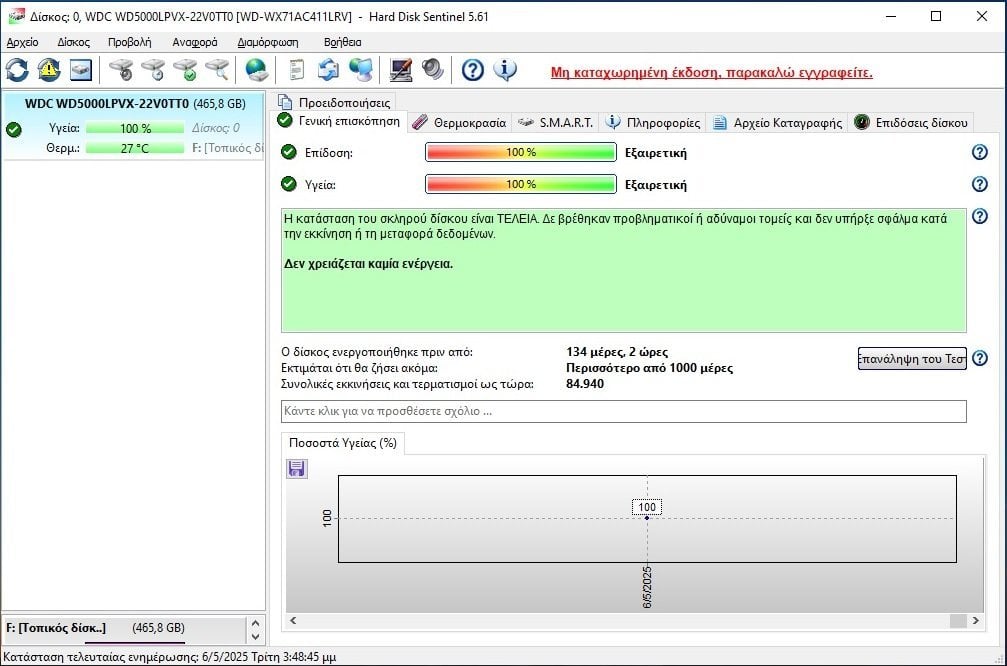Click help icon beside Υγεία bar
This screenshot has height=666, width=1007.
tap(979, 184)
